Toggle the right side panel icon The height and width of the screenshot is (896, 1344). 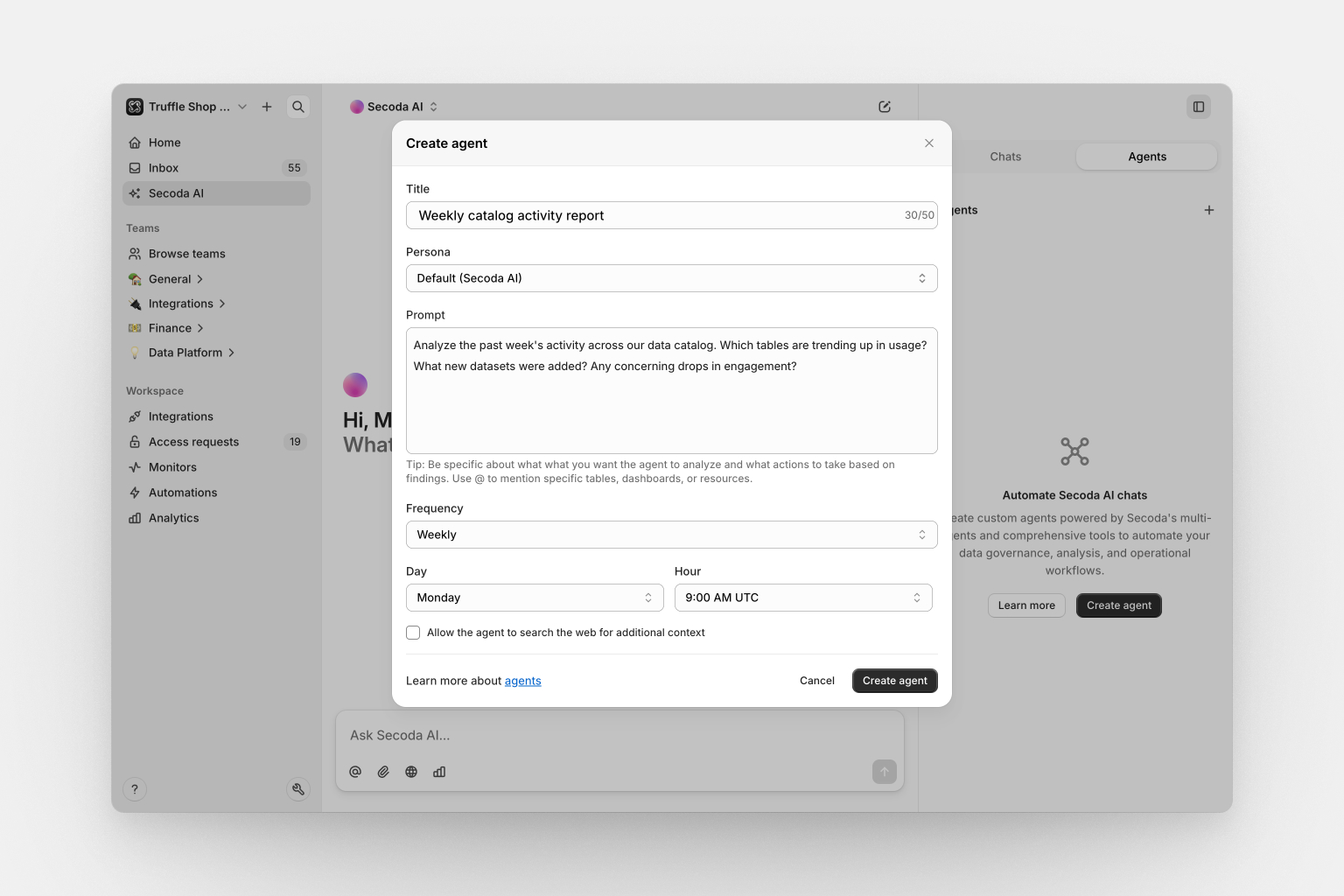(1199, 107)
